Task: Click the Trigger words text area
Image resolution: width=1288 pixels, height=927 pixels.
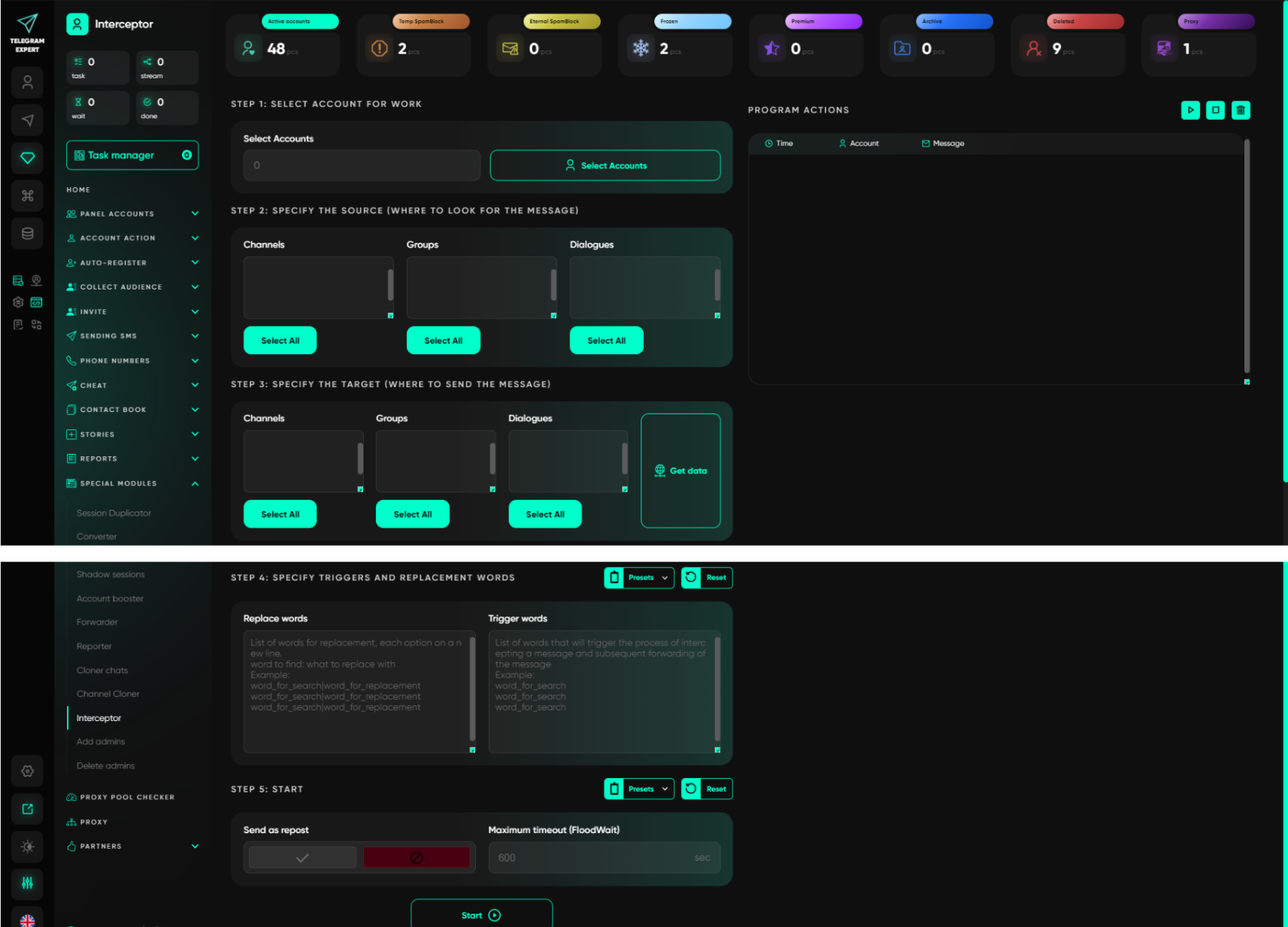Action: coord(605,692)
